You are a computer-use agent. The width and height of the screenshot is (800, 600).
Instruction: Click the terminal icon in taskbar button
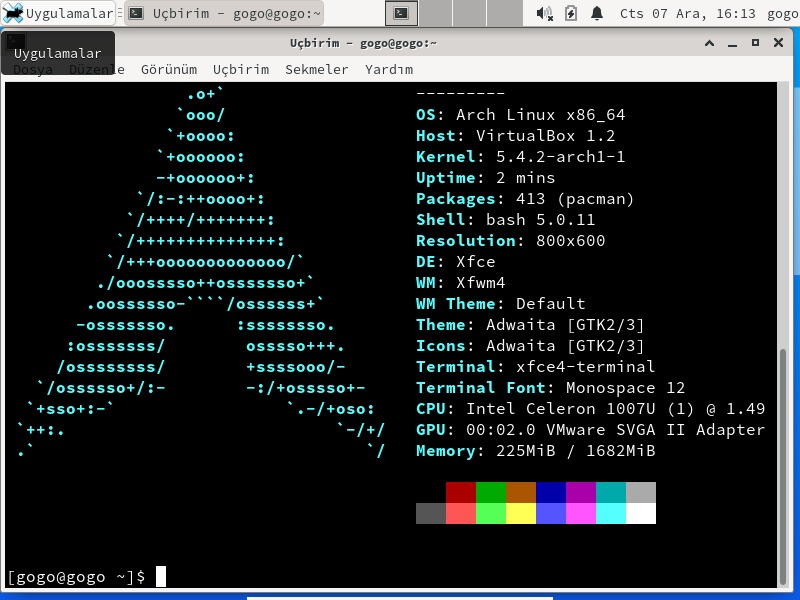[x=136, y=13]
